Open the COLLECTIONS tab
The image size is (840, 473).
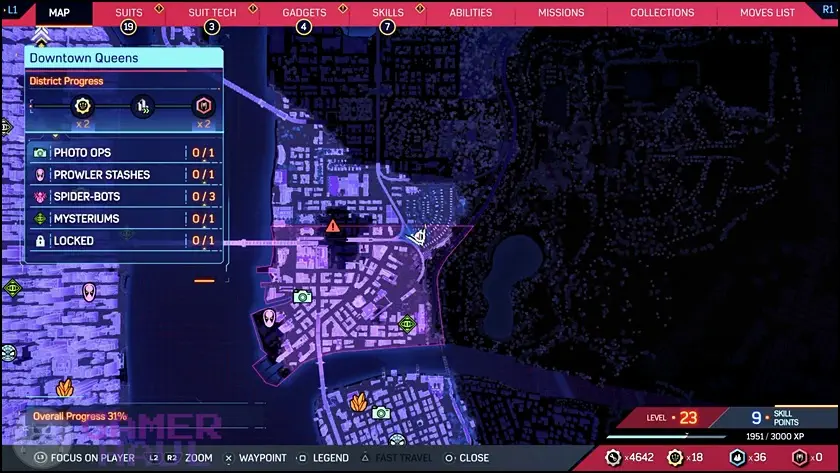pos(662,12)
